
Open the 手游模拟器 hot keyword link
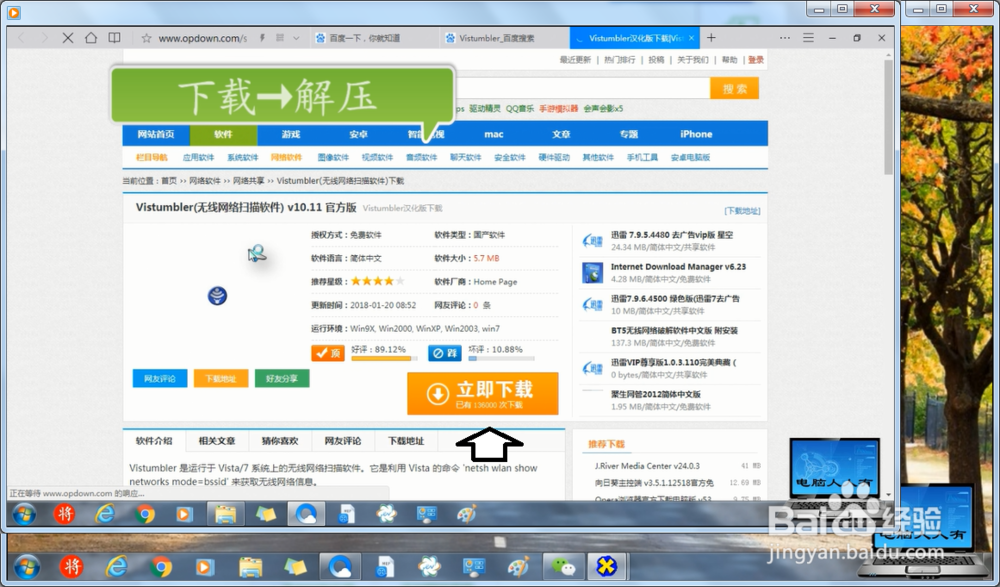[559, 108]
